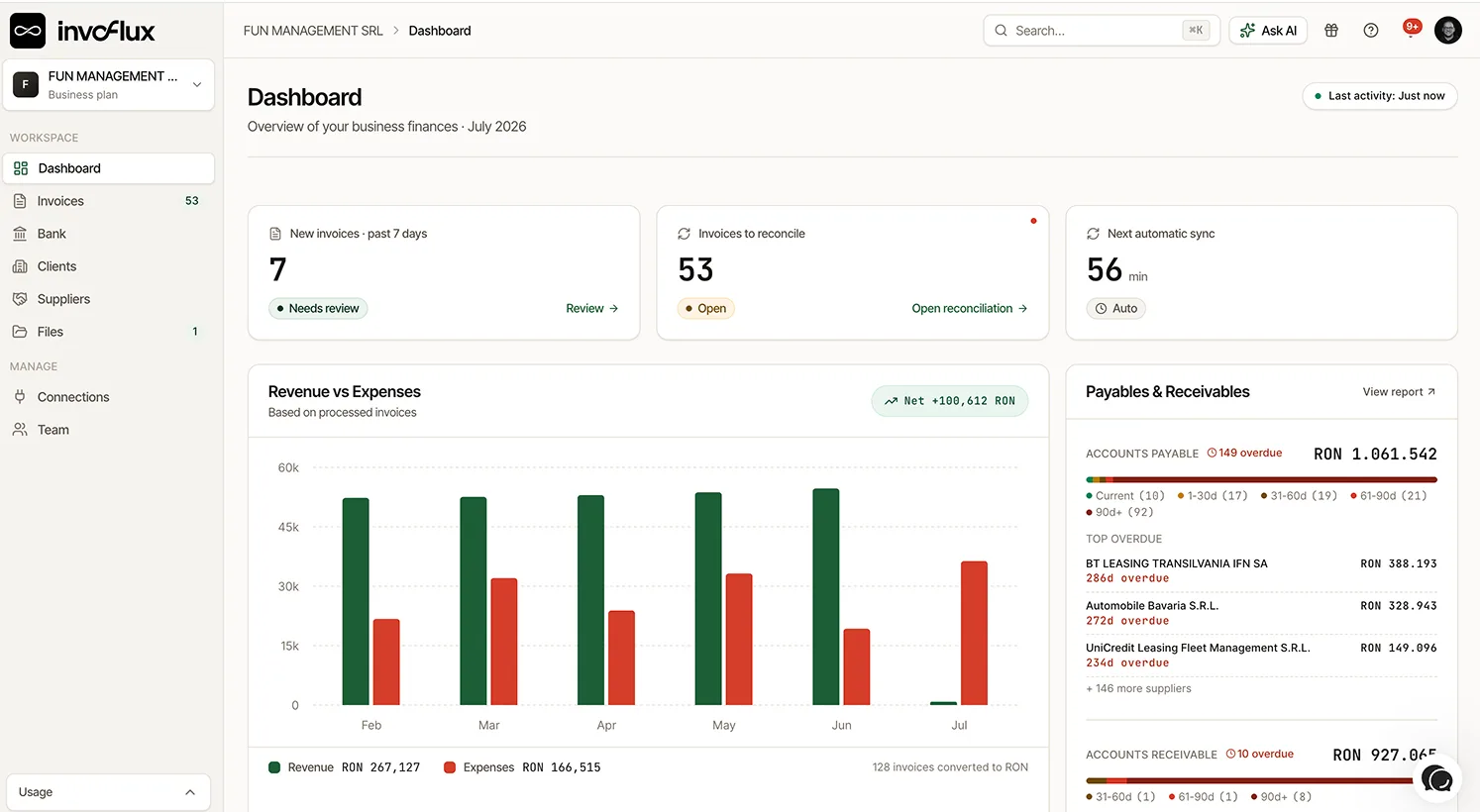Click the Auto sync badge
The image size is (1480, 812).
coord(1116,308)
